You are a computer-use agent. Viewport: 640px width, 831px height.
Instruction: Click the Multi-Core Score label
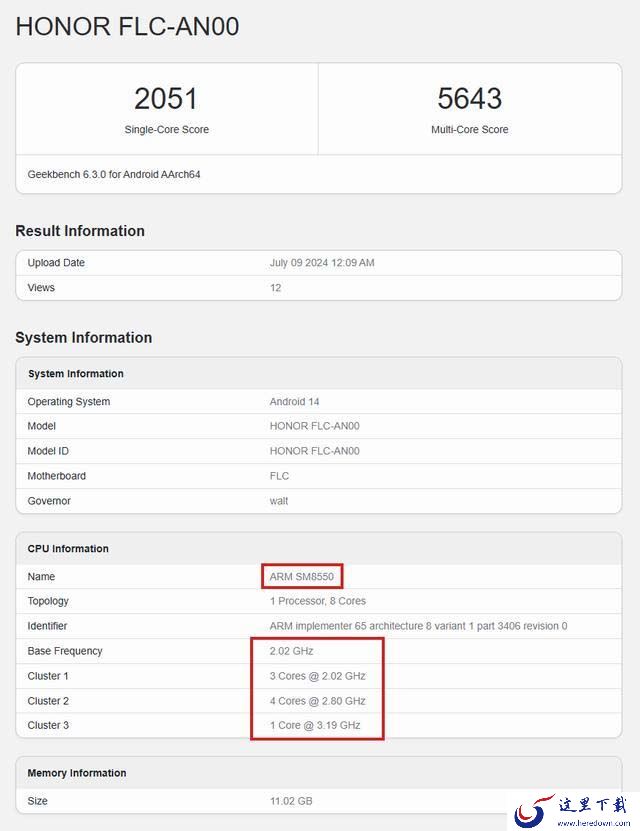[x=469, y=129]
